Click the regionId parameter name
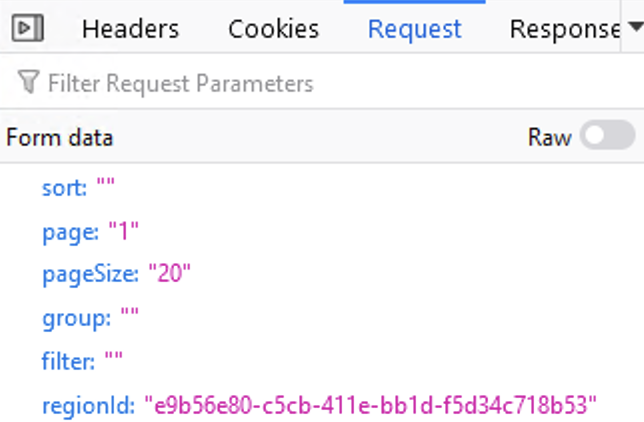The image size is (644, 422). (87, 405)
